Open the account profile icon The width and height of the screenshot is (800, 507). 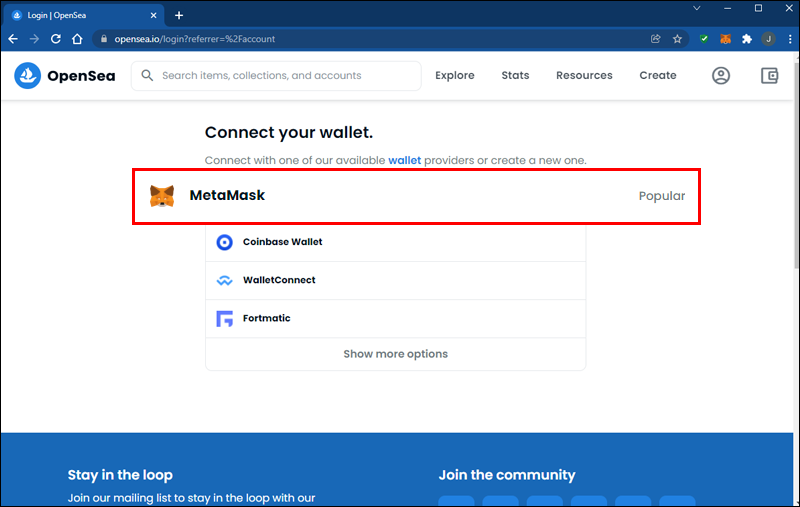(720, 75)
